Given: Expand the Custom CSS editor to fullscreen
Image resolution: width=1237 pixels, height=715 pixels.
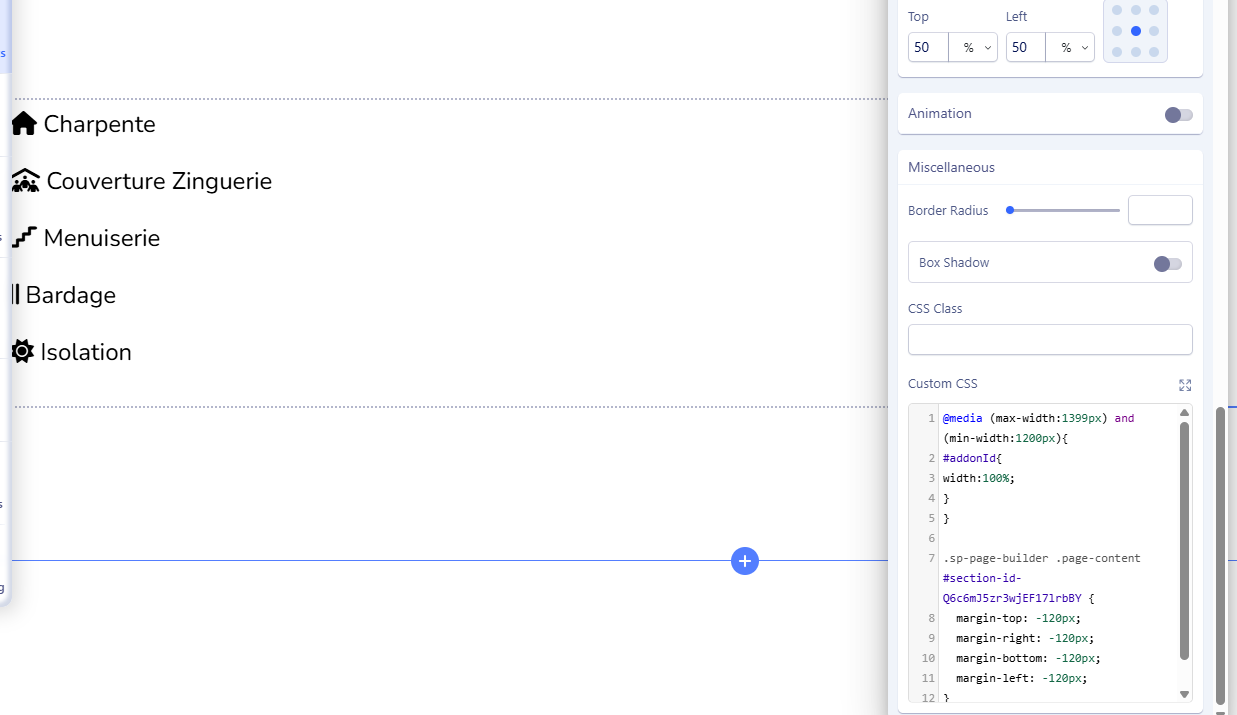Looking at the screenshot, I should pos(1185,385).
